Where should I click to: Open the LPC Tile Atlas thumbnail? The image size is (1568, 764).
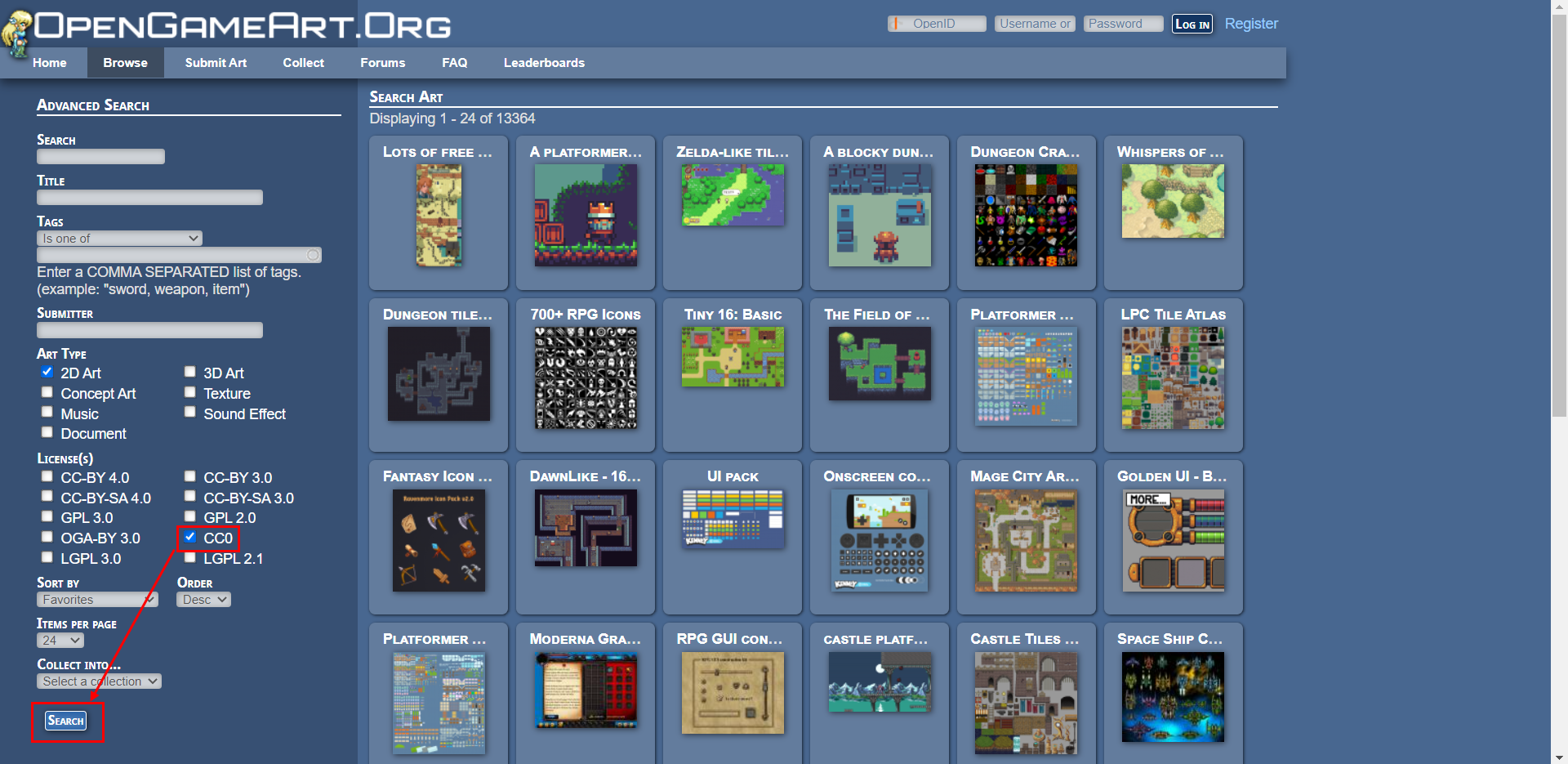point(1173,378)
